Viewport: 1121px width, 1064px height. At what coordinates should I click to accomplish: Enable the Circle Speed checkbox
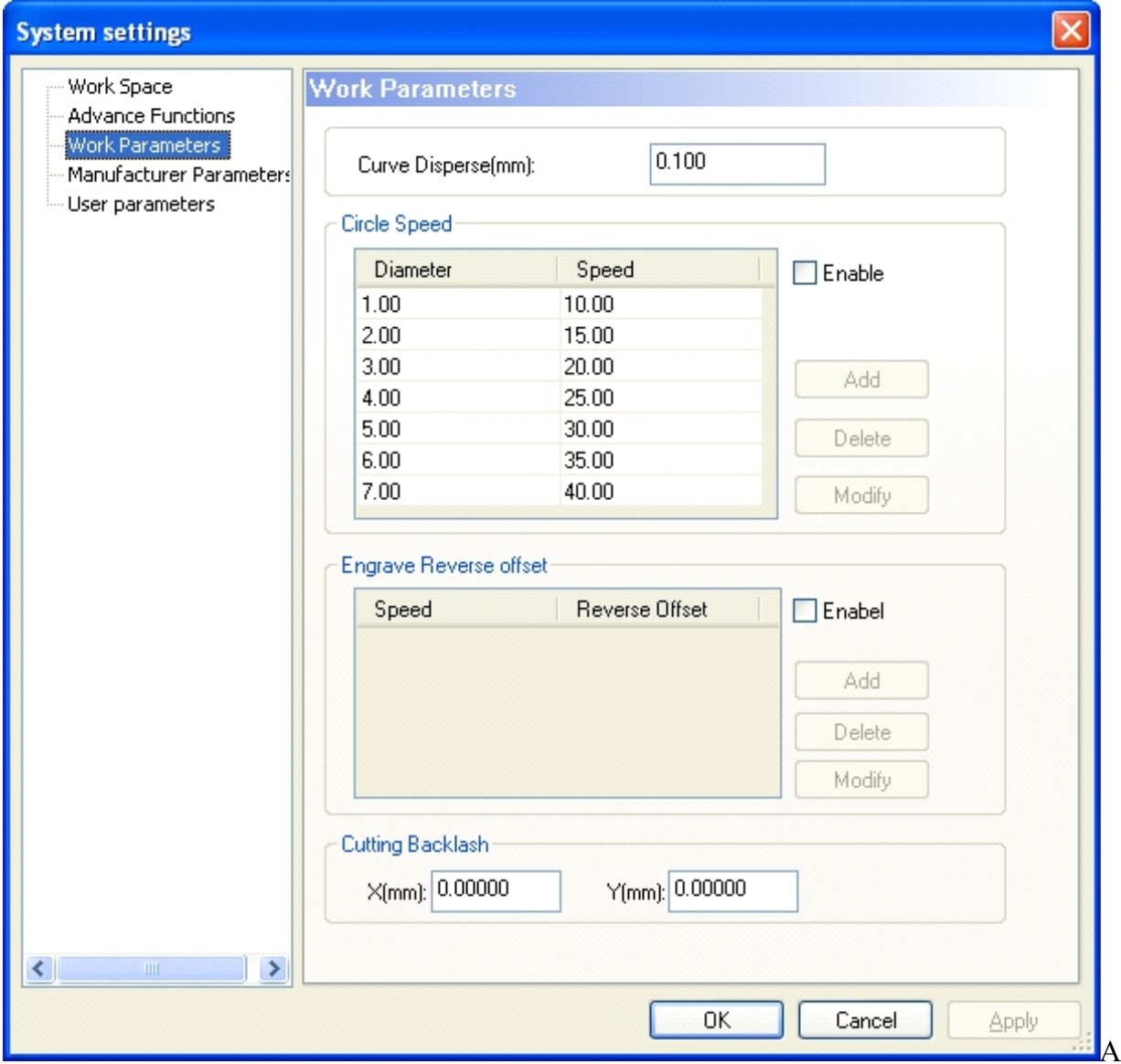point(805,273)
